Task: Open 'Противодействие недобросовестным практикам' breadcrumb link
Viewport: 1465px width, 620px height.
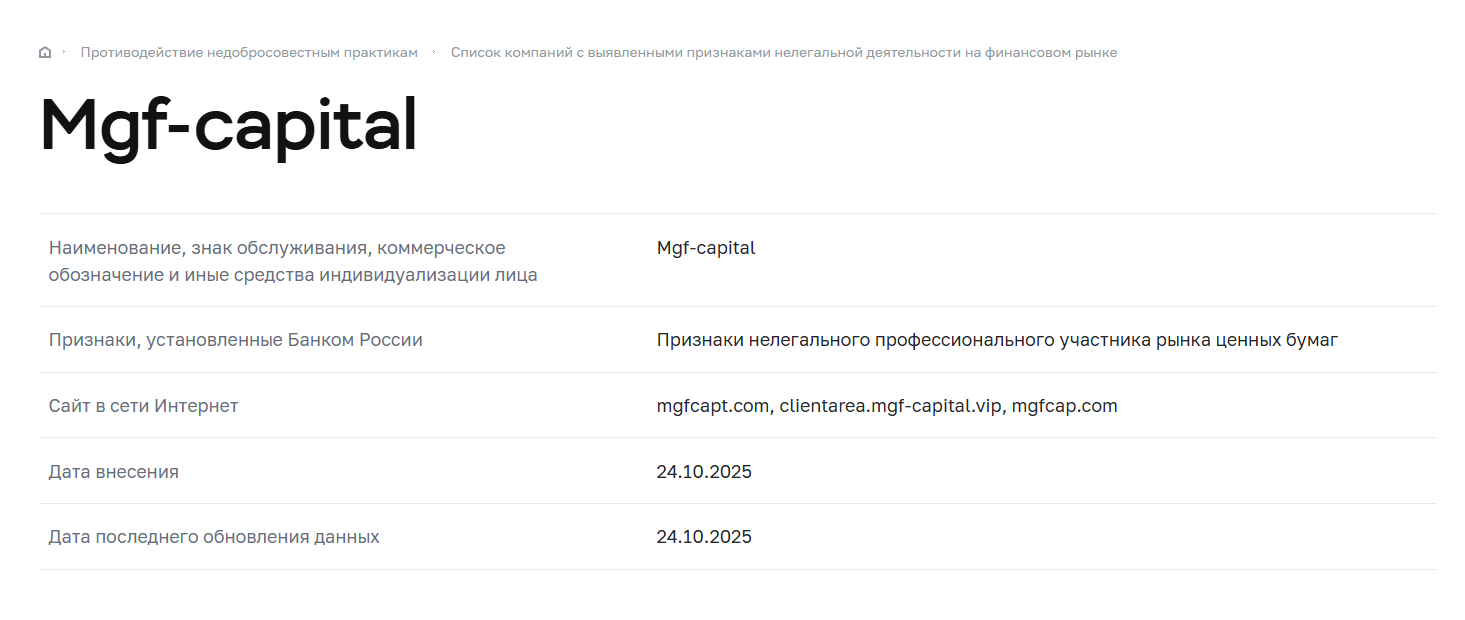Action: pyautogui.click(x=249, y=52)
